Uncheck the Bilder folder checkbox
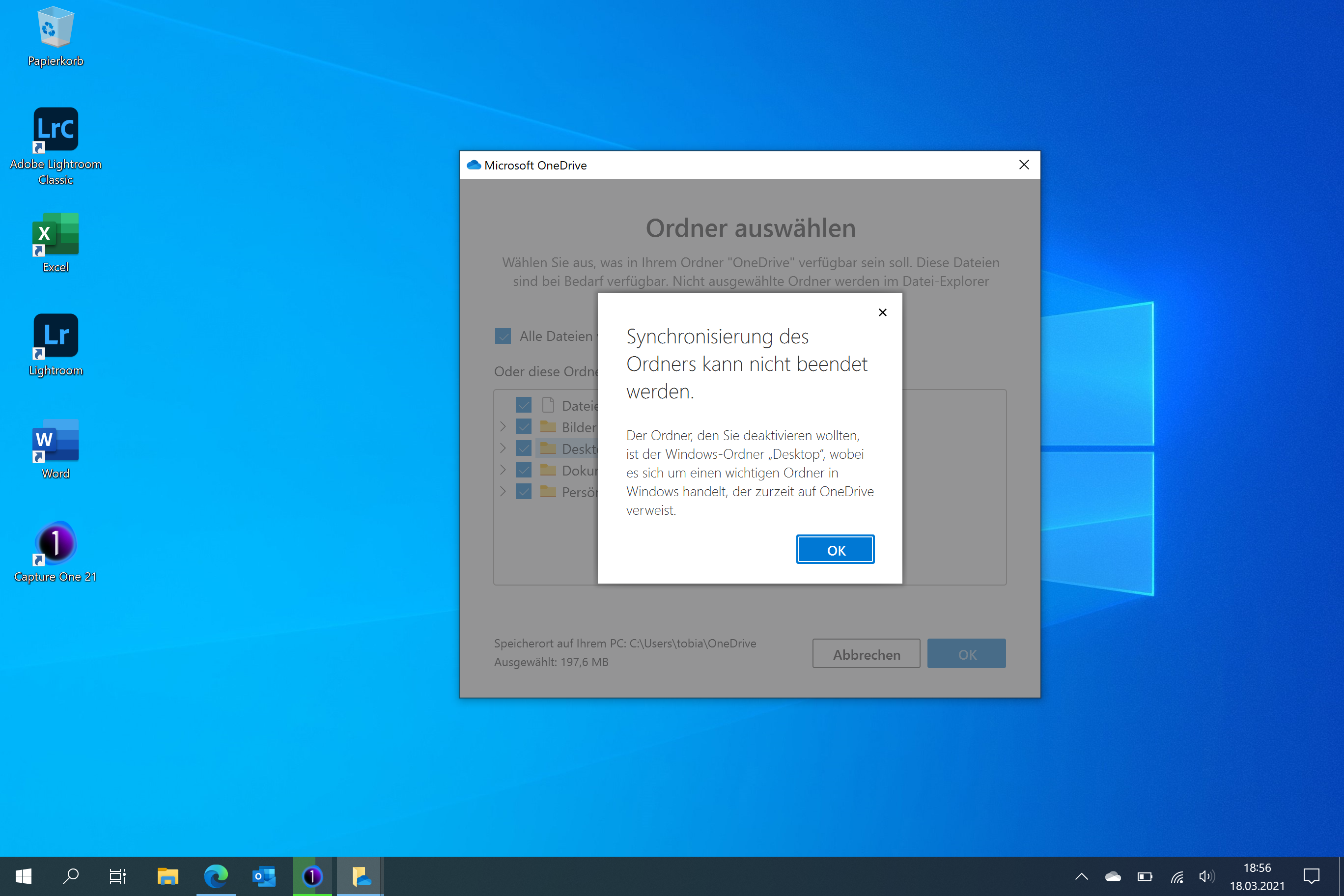 524,427
